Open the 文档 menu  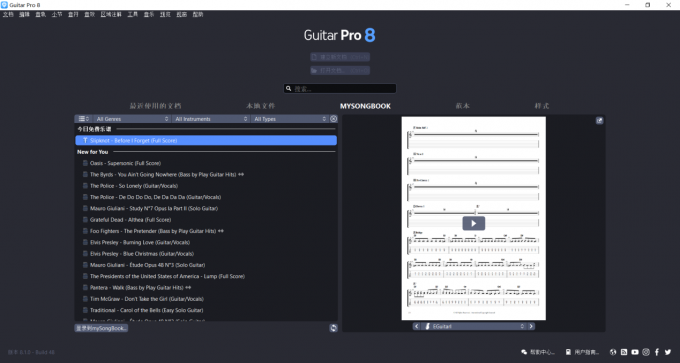pyautogui.click(x=8, y=14)
